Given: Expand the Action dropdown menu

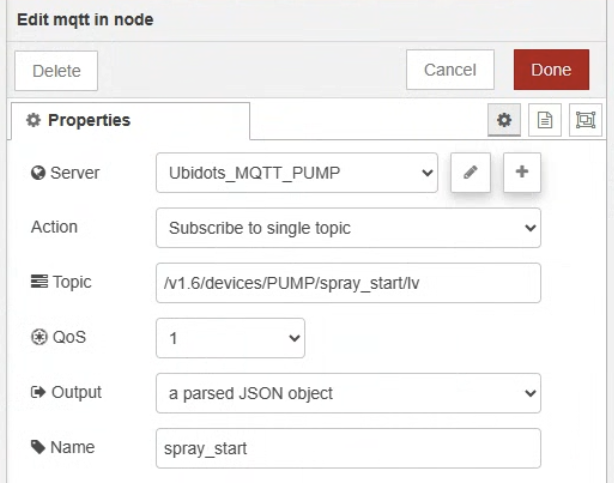Looking at the screenshot, I should pyautogui.click(x=348, y=228).
